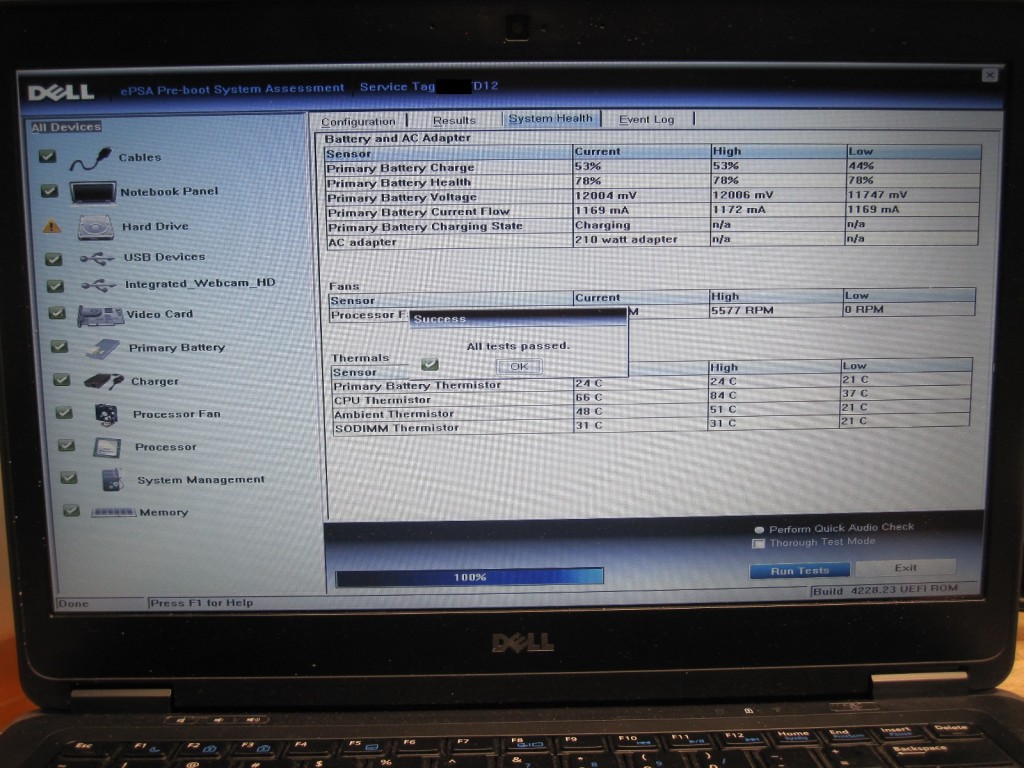Select Perform Quick Audio Check option
This screenshot has height=768, width=1024.
tap(759, 530)
